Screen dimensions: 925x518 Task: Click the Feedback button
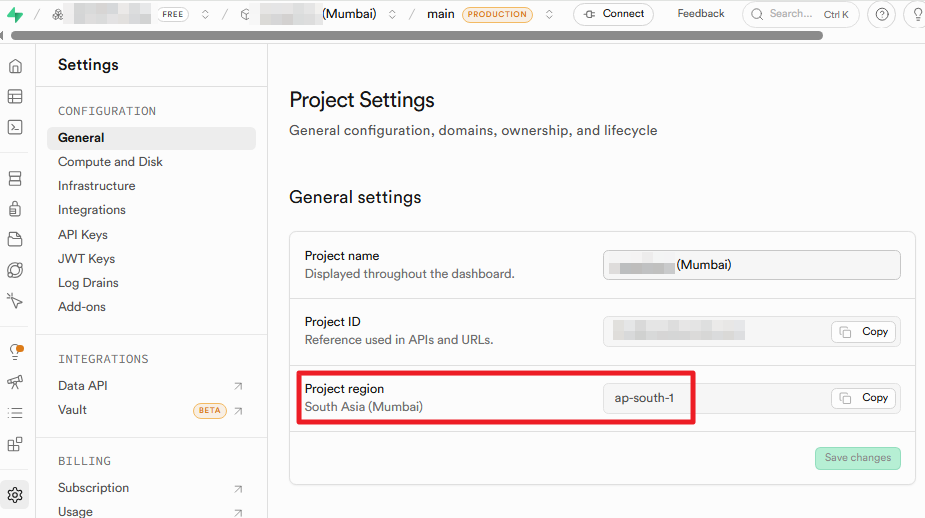701,14
